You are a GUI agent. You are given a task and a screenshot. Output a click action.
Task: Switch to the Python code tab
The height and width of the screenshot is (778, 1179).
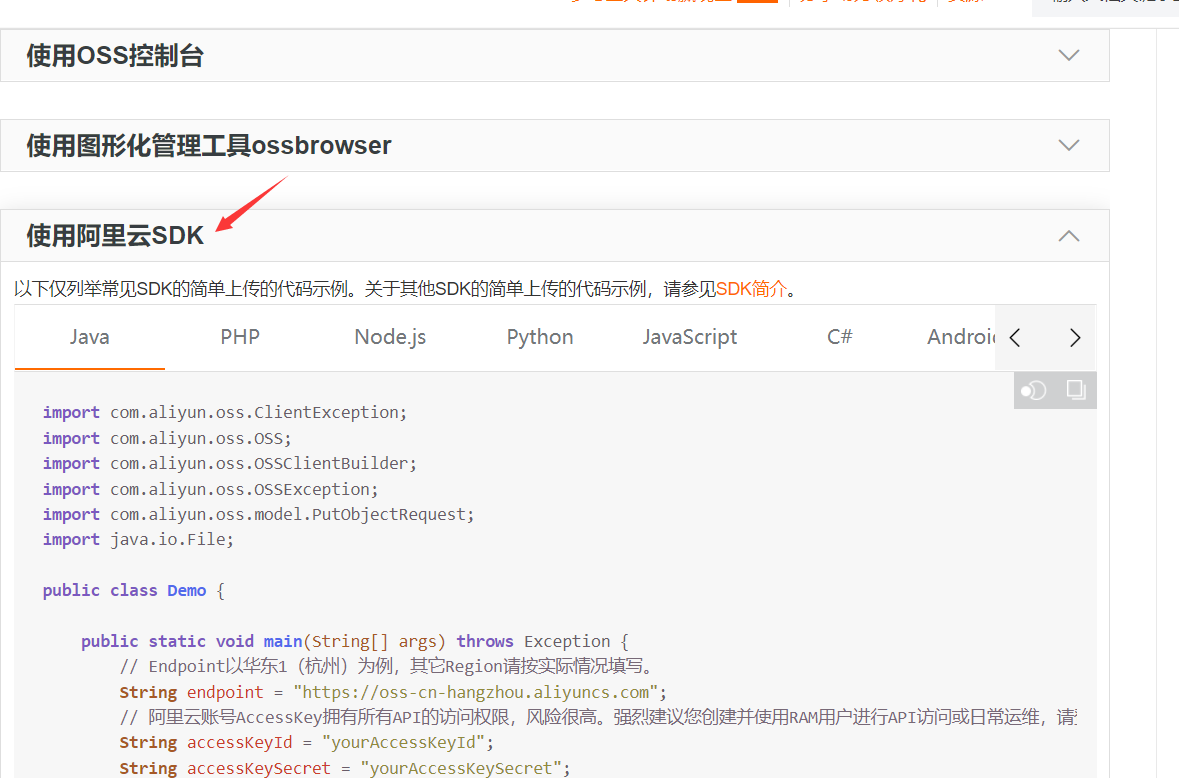(x=540, y=337)
